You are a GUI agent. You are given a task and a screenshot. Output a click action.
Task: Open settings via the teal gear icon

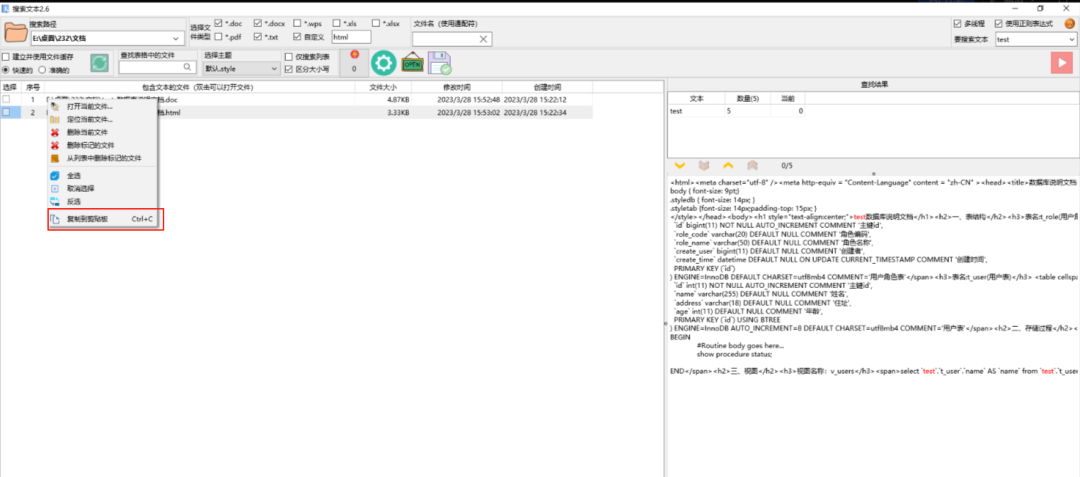(x=383, y=63)
